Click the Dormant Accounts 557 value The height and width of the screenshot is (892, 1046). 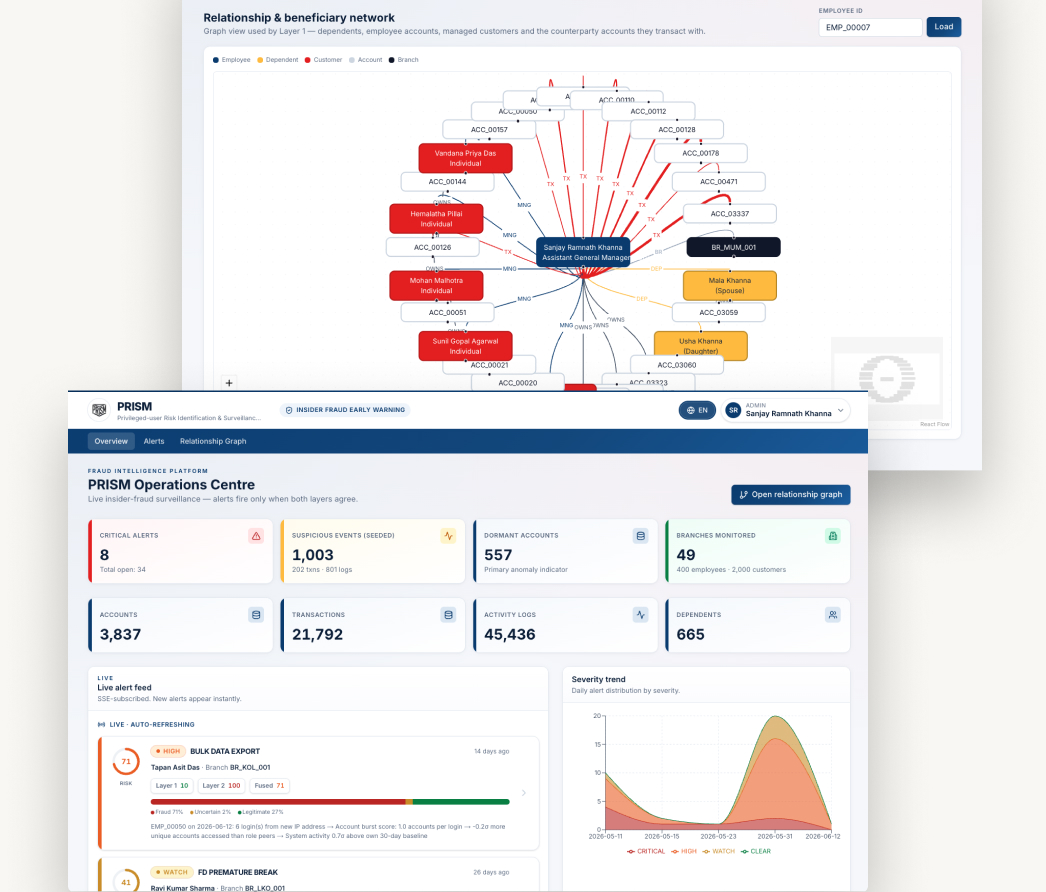[x=498, y=555]
